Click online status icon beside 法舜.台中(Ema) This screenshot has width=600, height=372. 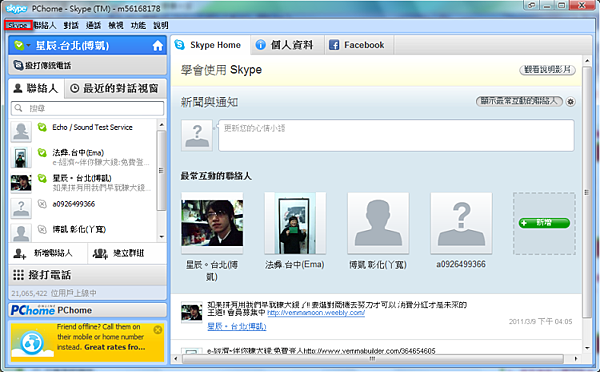[42, 152]
